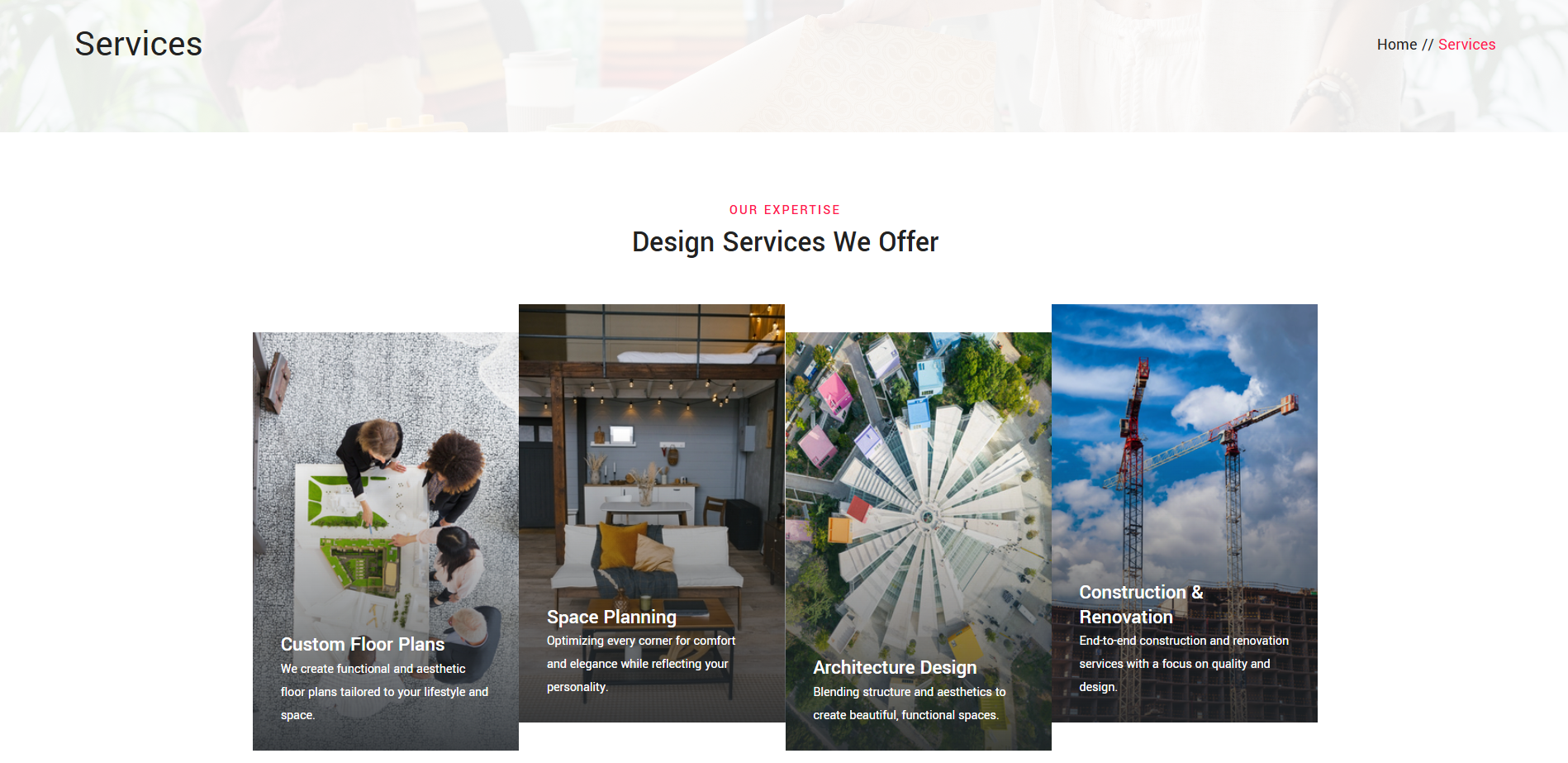Screen dimensions: 1568x763
Task: Click the construction and renovation description text
Action: (x=1184, y=664)
